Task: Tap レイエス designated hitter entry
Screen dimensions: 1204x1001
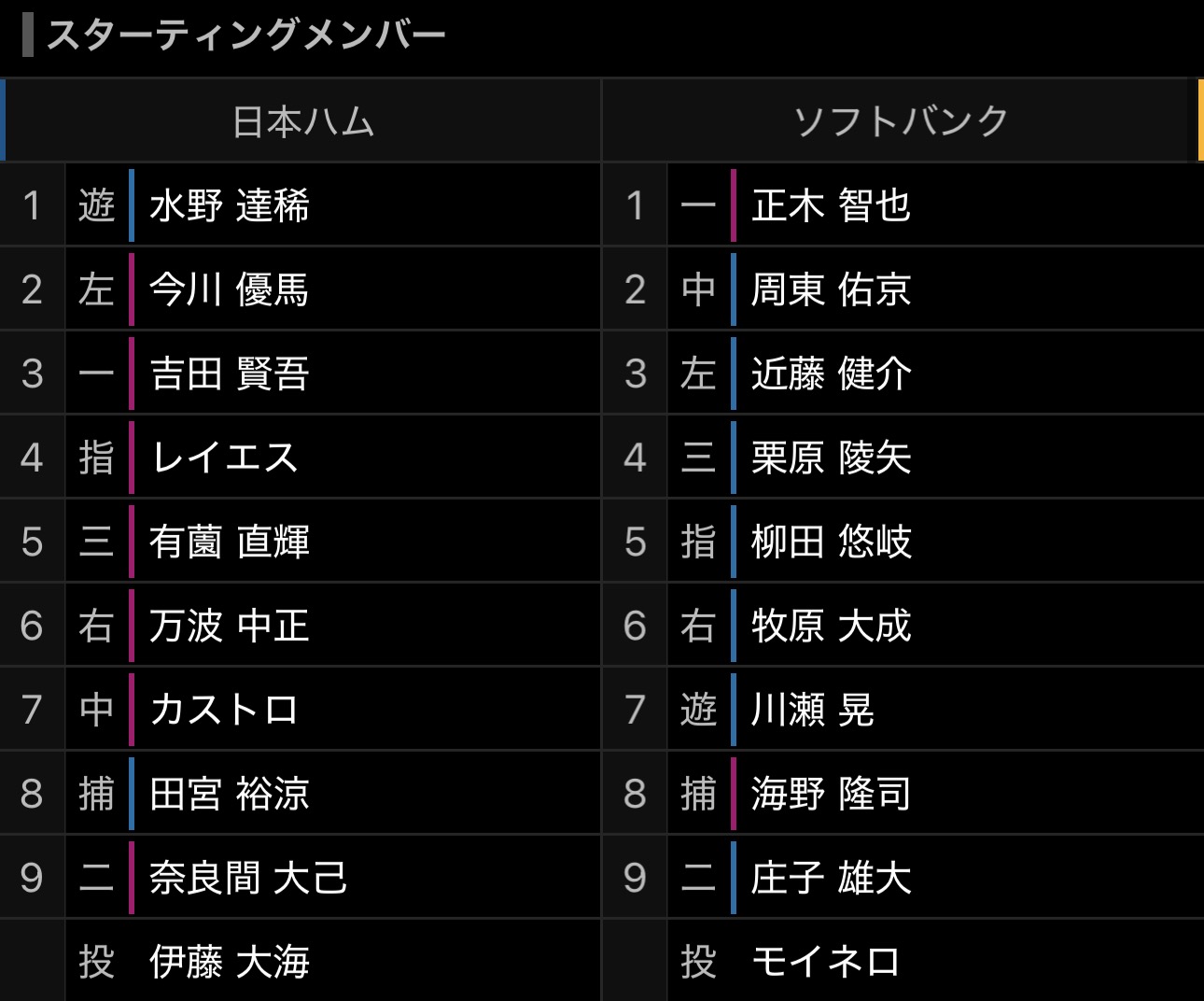Action: [x=224, y=458]
